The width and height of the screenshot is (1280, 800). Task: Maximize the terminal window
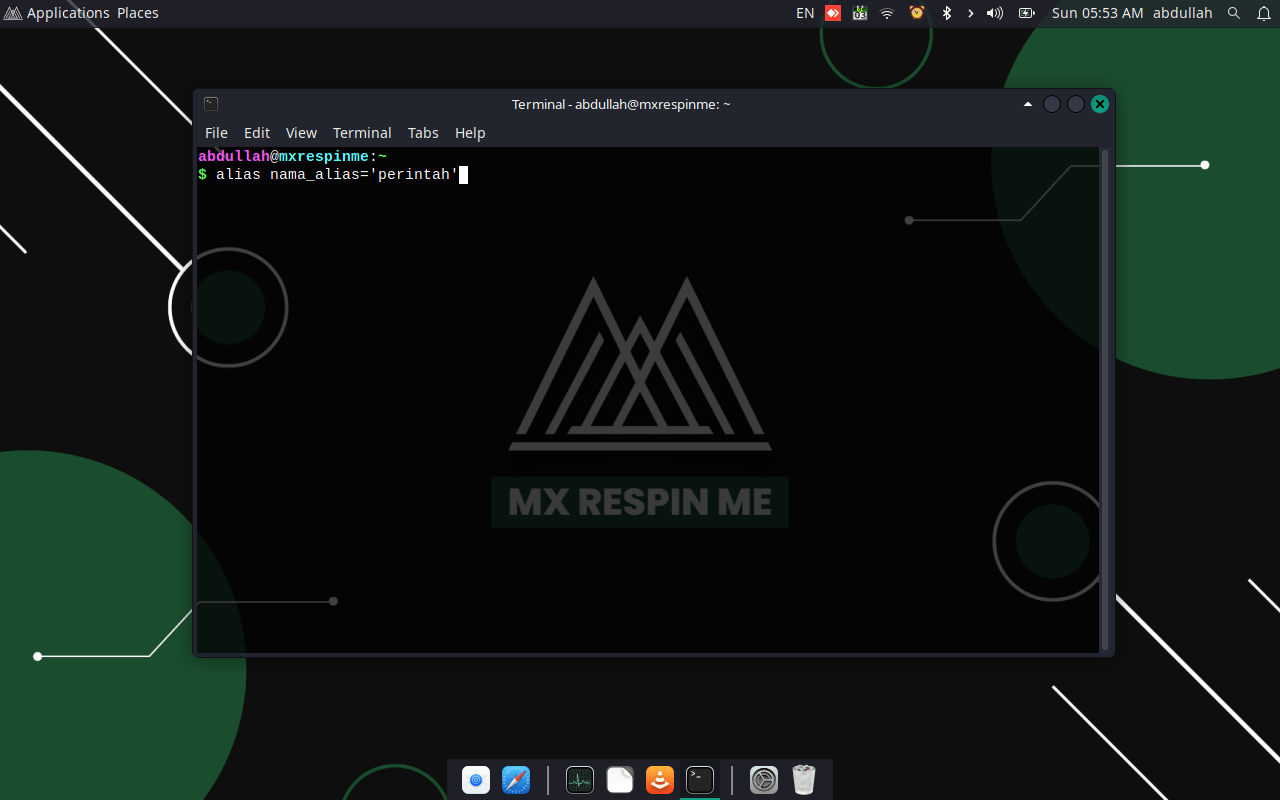click(1076, 104)
